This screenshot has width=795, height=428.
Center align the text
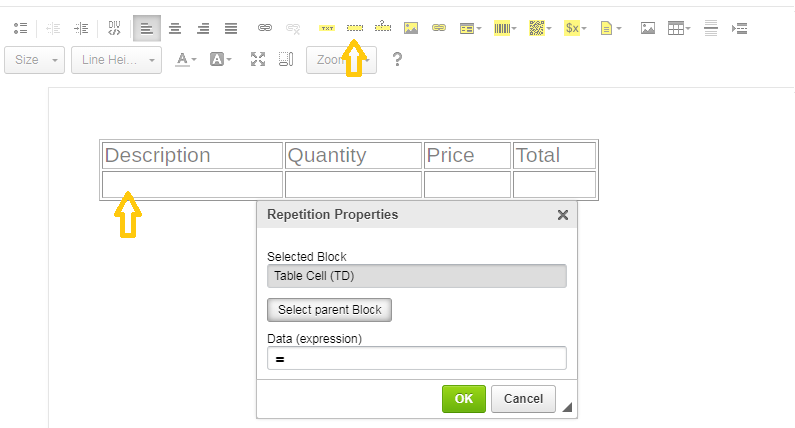(175, 28)
